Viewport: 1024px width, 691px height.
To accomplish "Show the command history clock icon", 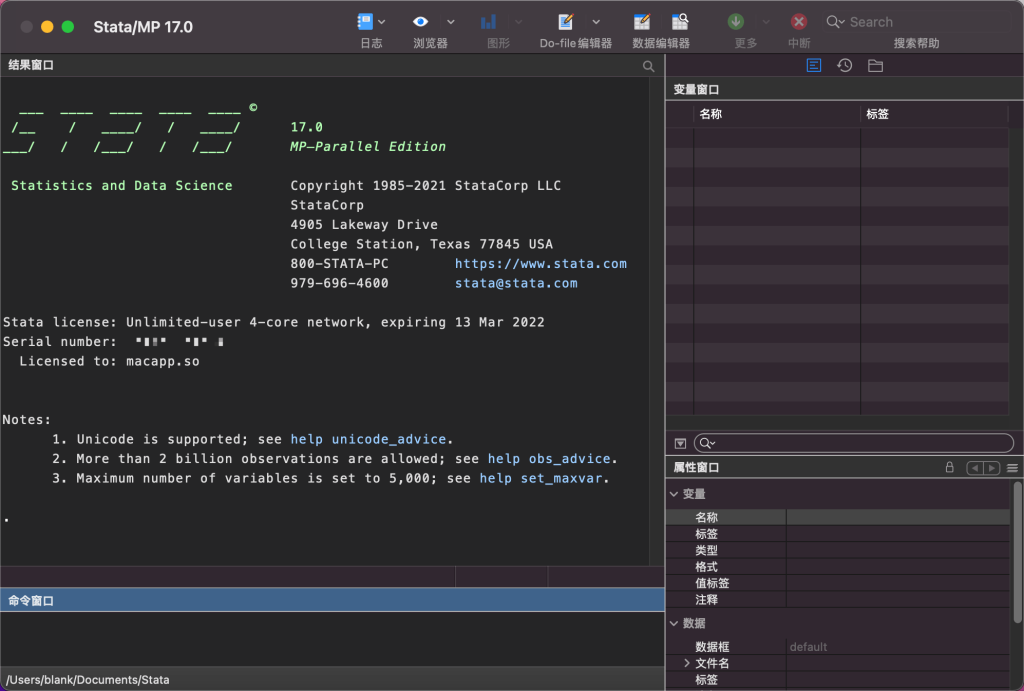I will tap(845, 66).
